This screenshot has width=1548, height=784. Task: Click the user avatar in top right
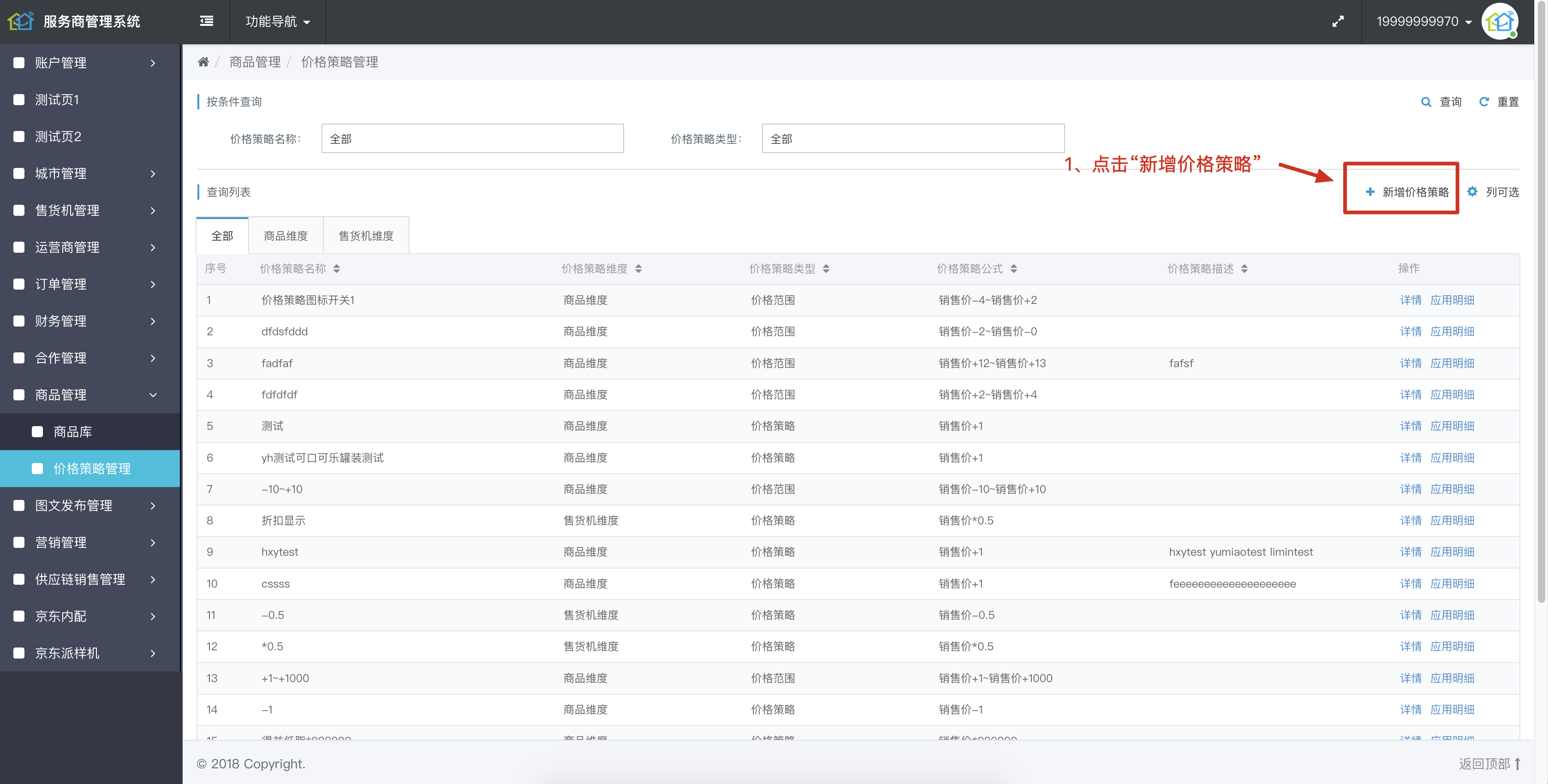(x=1499, y=22)
